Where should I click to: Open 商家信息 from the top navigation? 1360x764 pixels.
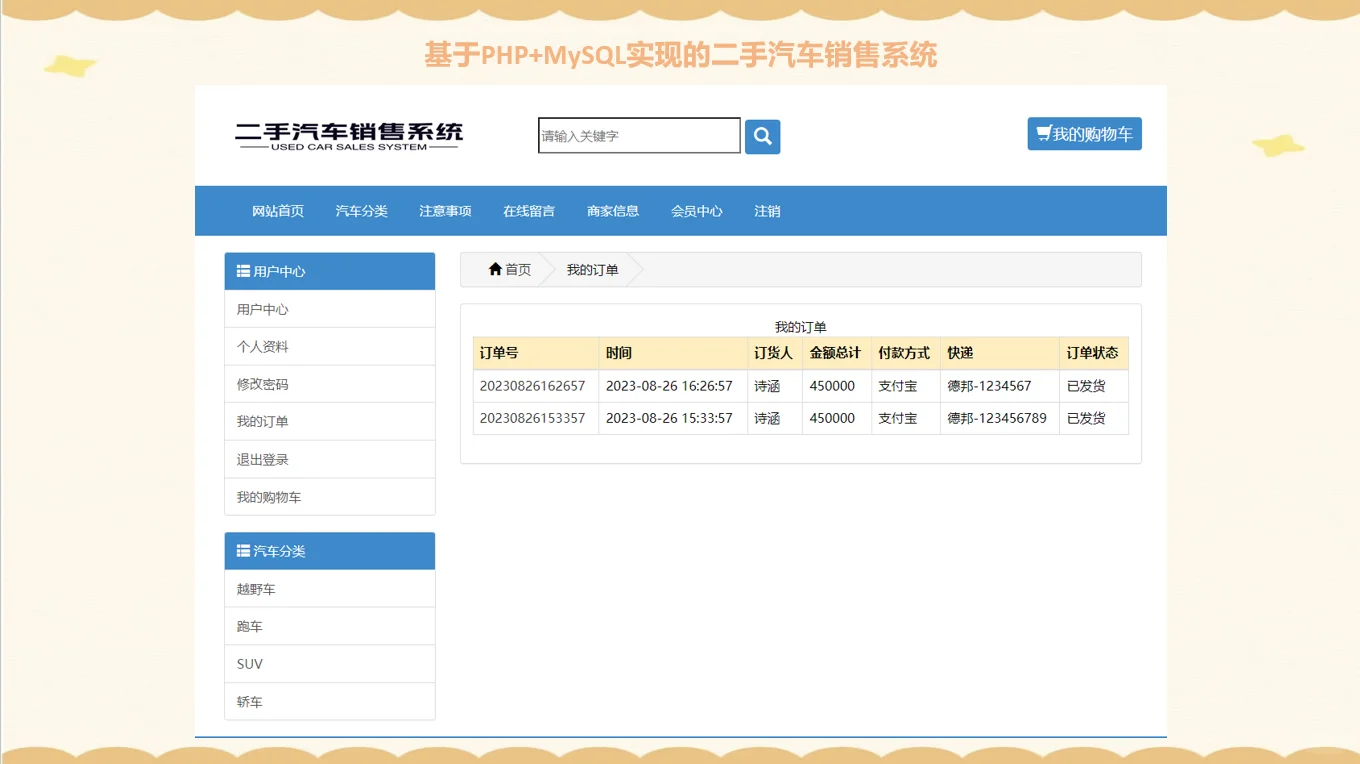click(x=612, y=211)
